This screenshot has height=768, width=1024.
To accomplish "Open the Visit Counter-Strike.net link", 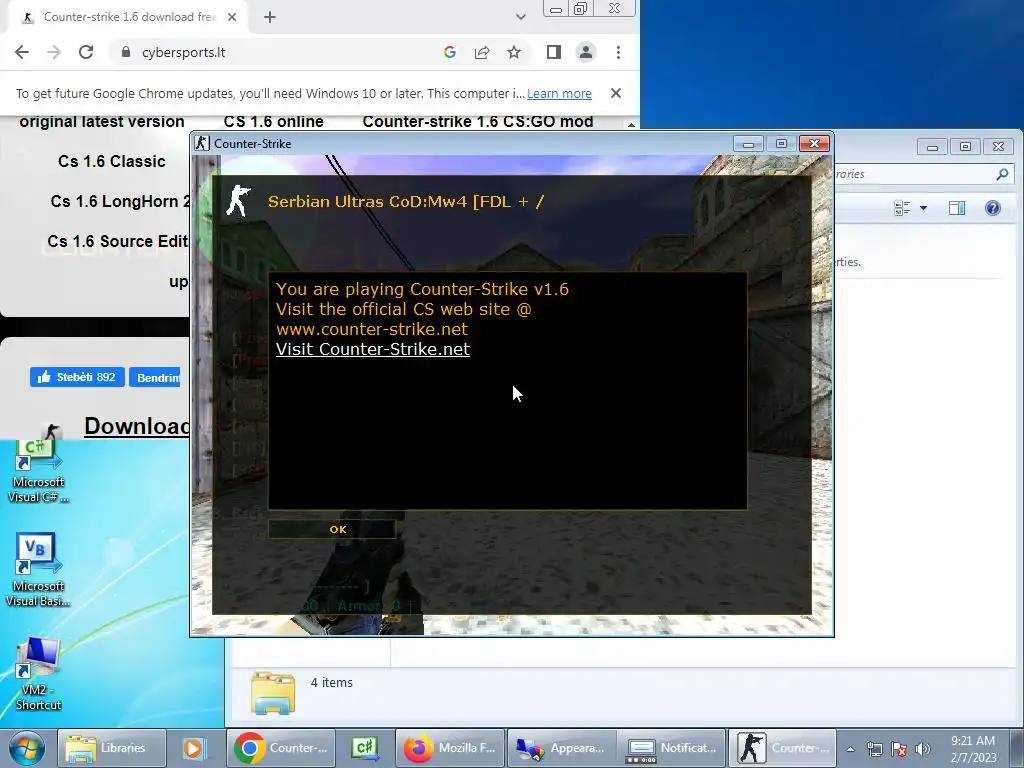I will coord(372,349).
